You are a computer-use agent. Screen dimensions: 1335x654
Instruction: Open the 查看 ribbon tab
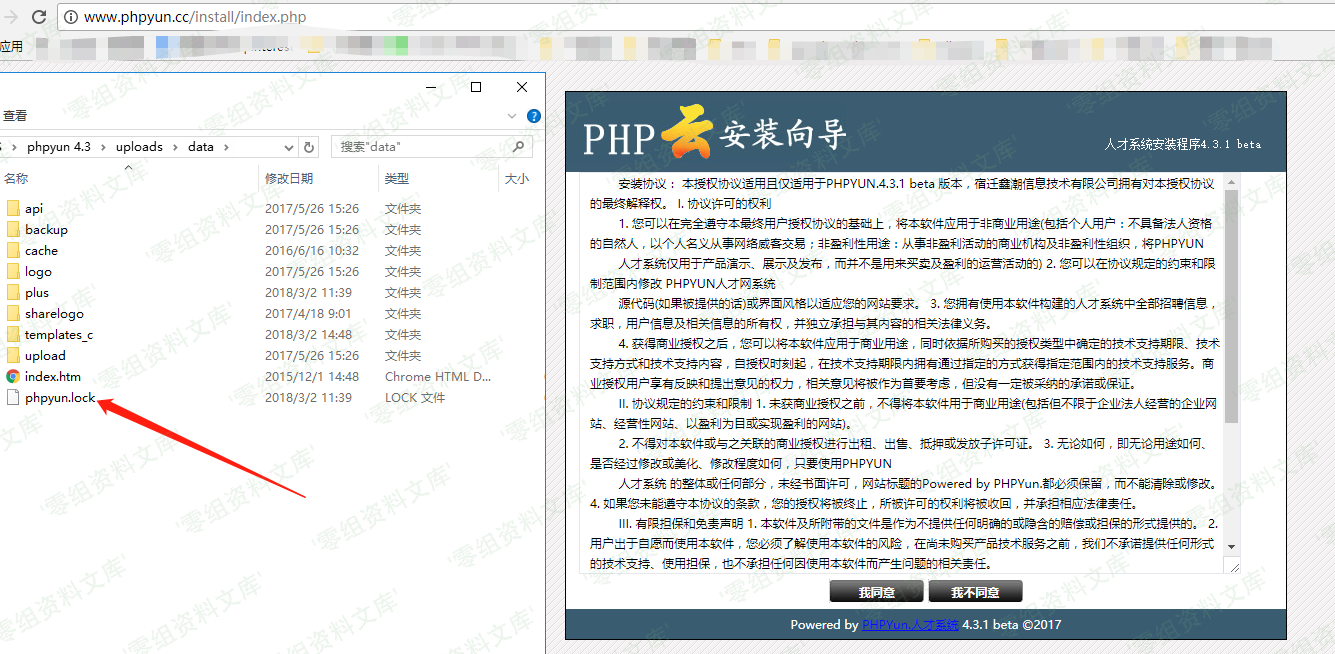coord(15,116)
